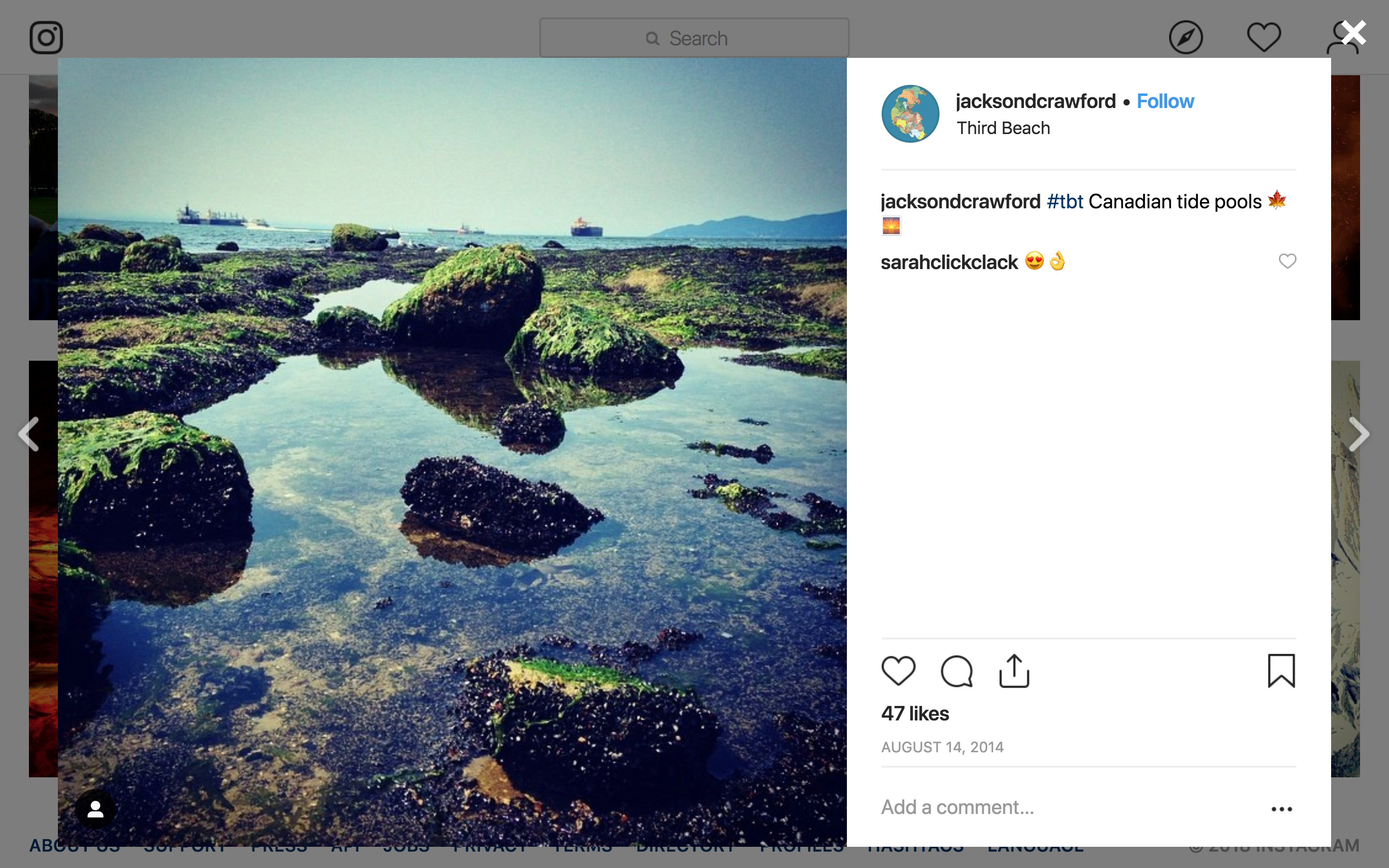
Task: Open more options ellipsis menu
Action: pos(1281,809)
